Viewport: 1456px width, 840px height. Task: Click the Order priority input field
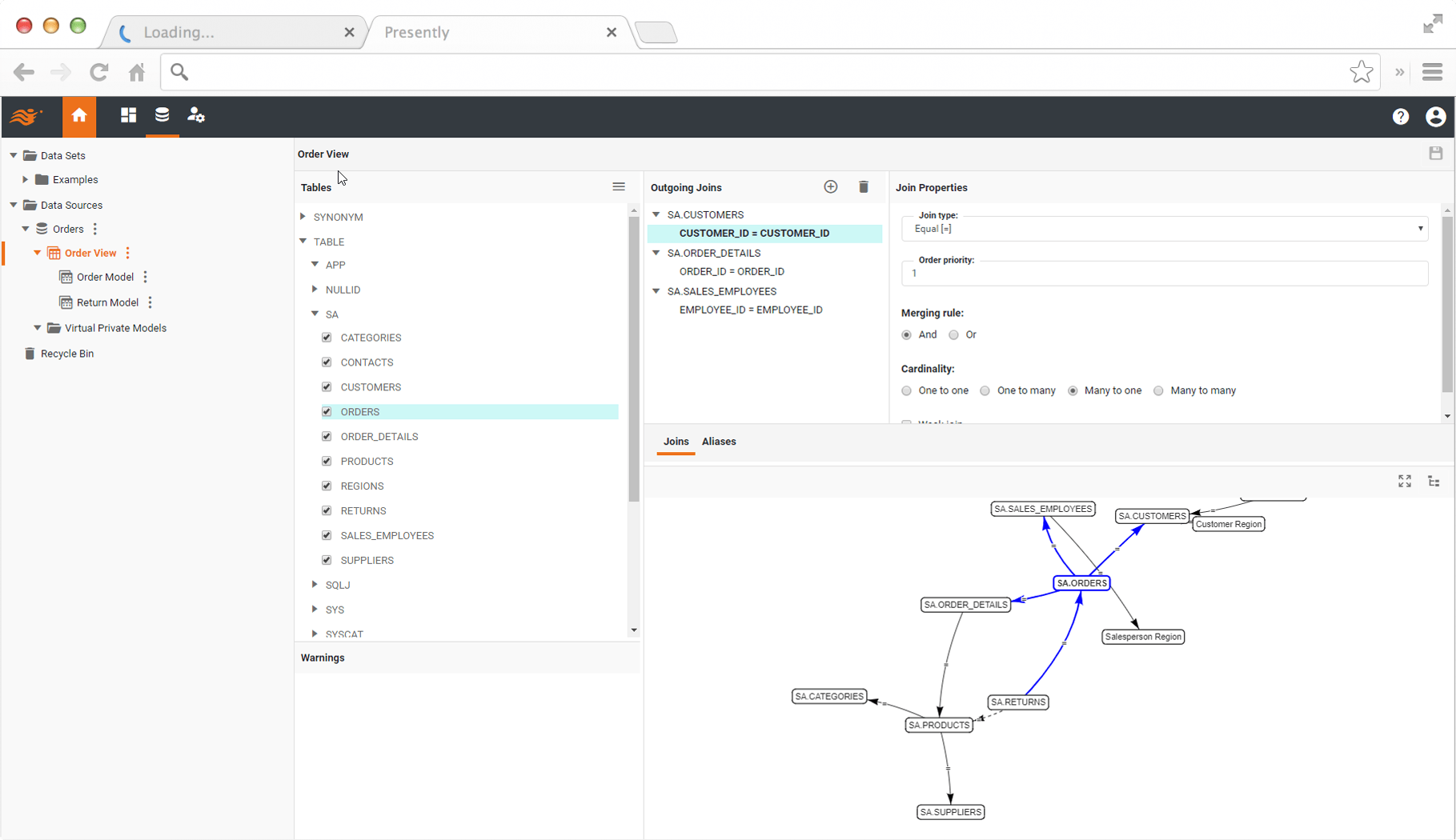pos(1165,274)
